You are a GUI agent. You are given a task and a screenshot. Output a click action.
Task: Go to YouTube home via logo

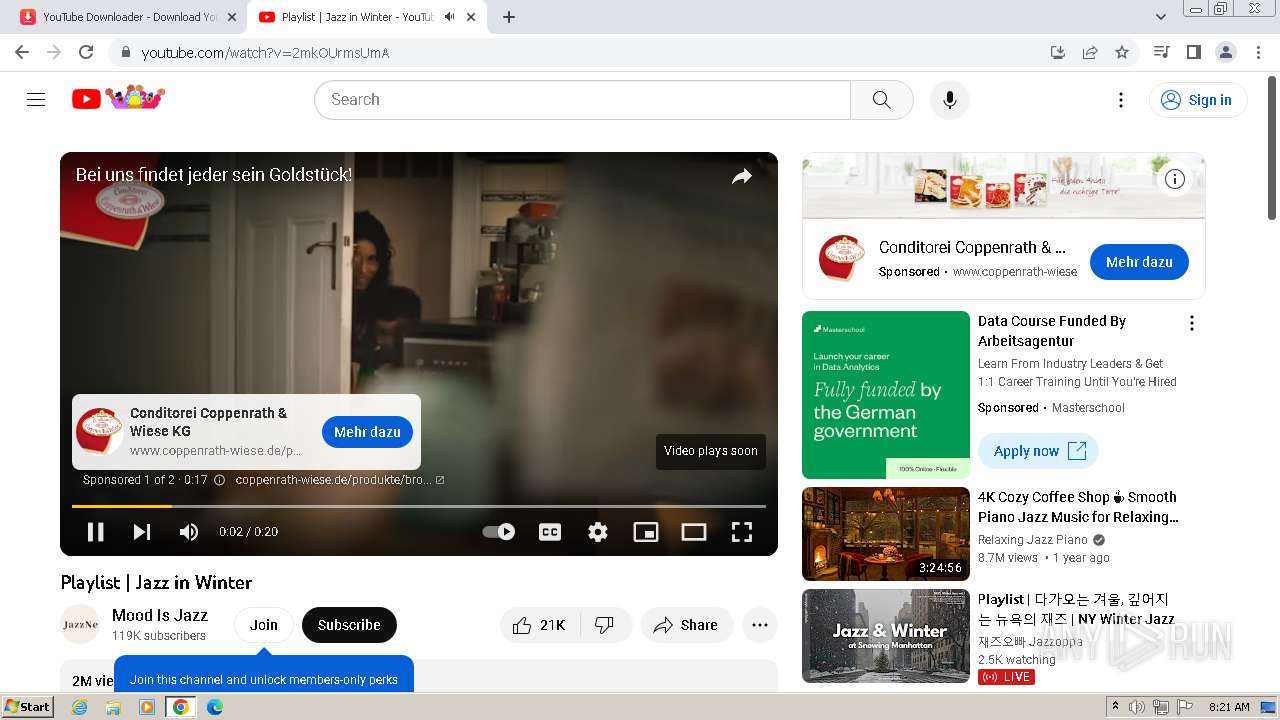point(118,98)
